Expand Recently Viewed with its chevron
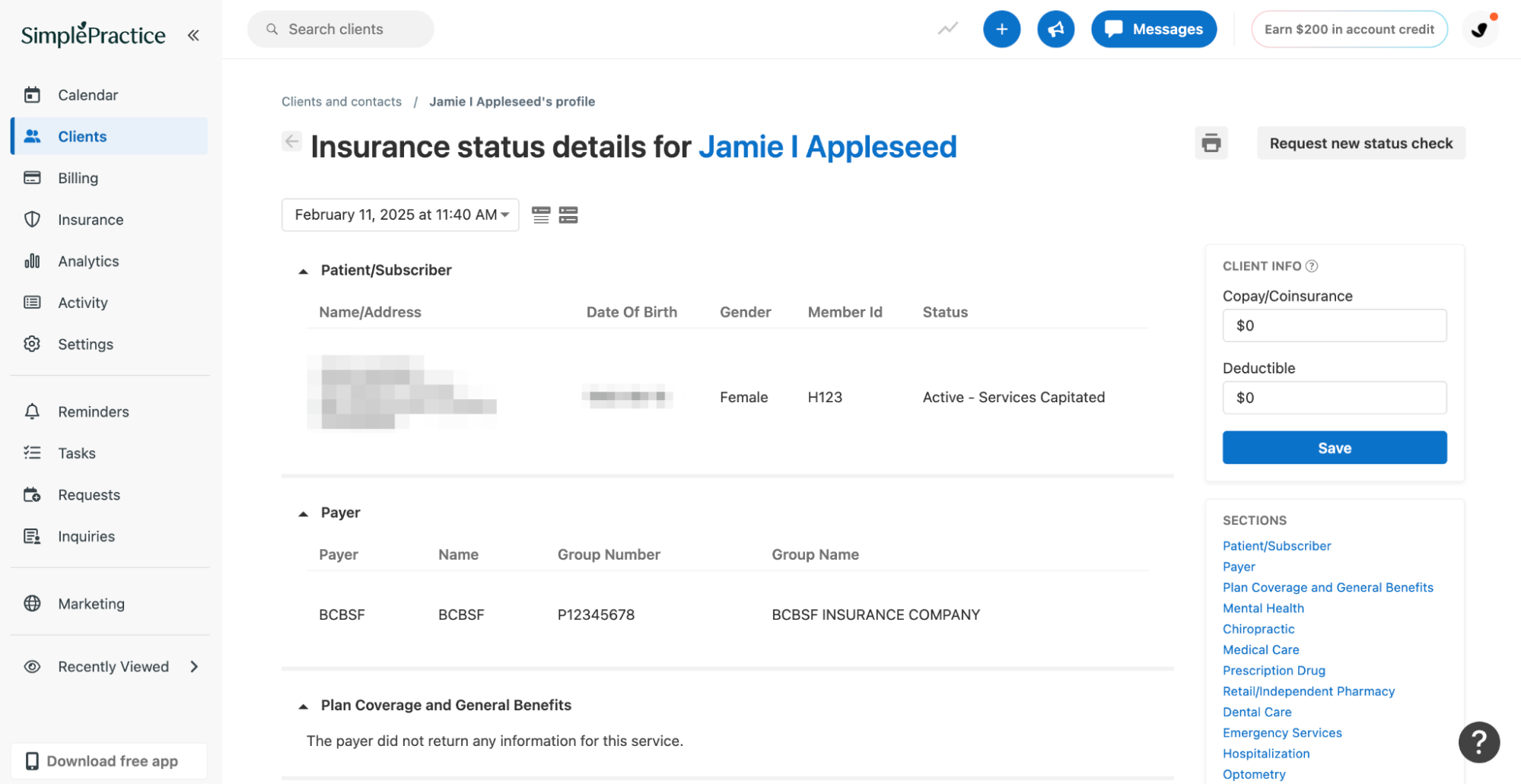1521x784 pixels. [x=194, y=667]
